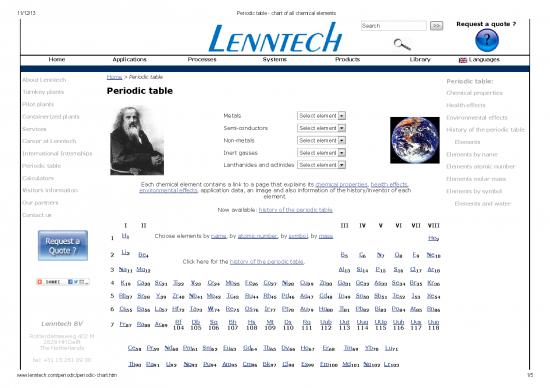Open Health effects in right sidebar
The height and width of the screenshot is (388, 550).
coord(466,105)
